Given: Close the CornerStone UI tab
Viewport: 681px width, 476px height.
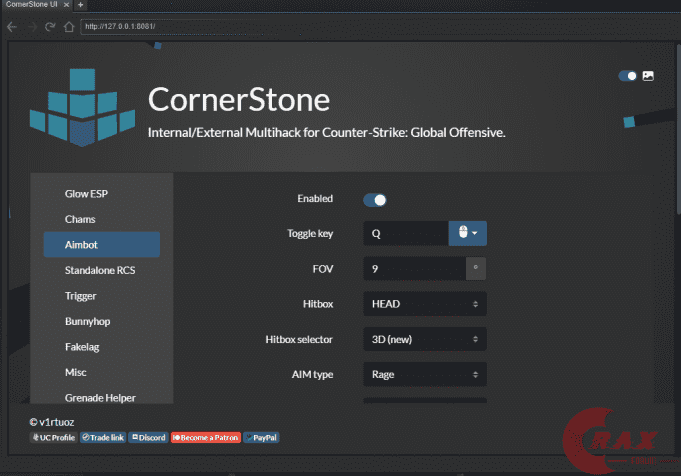Looking at the screenshot, I should 66,5.
